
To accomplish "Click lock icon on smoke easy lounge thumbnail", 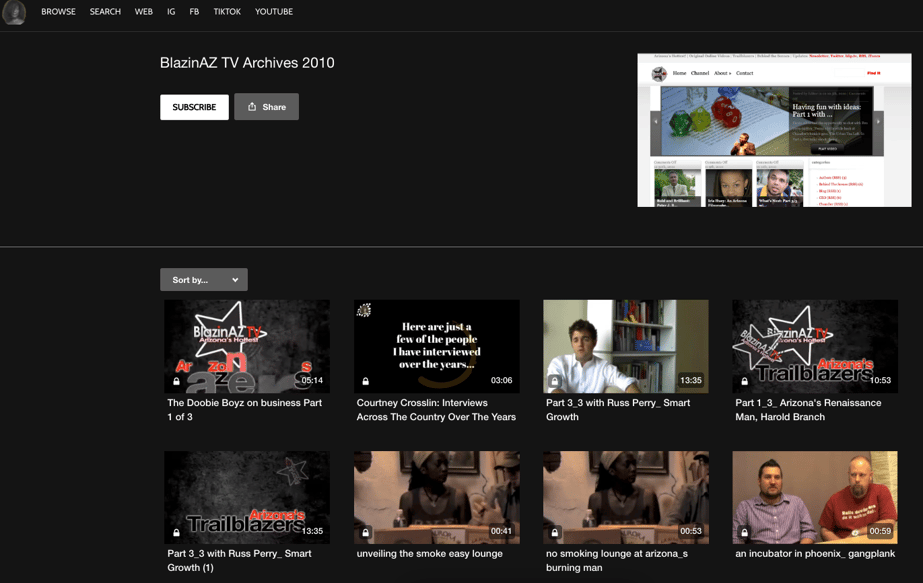I will point(366,532).
